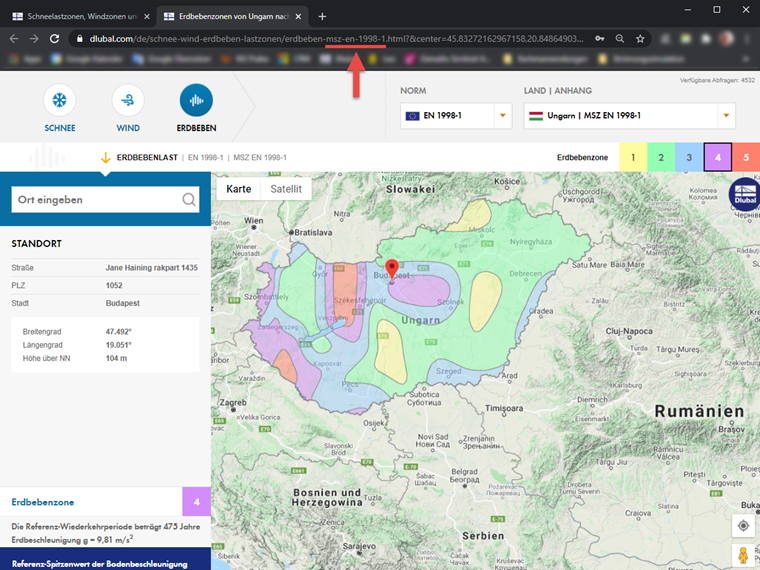Viewport: 760px width, 570px height.
Task: Select green earthquake zone 2 swatch
Action: click(661, 157)
